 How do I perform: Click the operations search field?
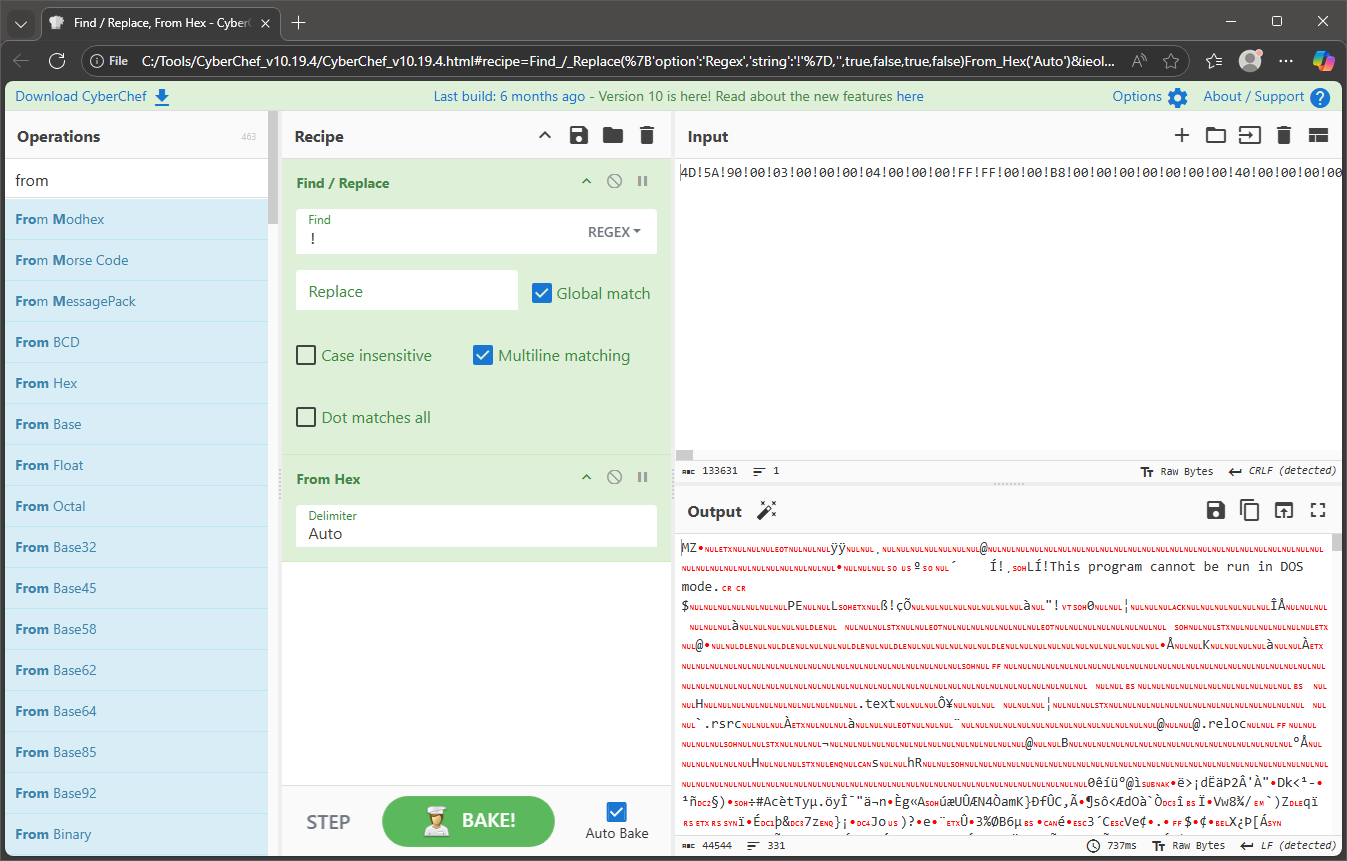[x=136, y=181]
